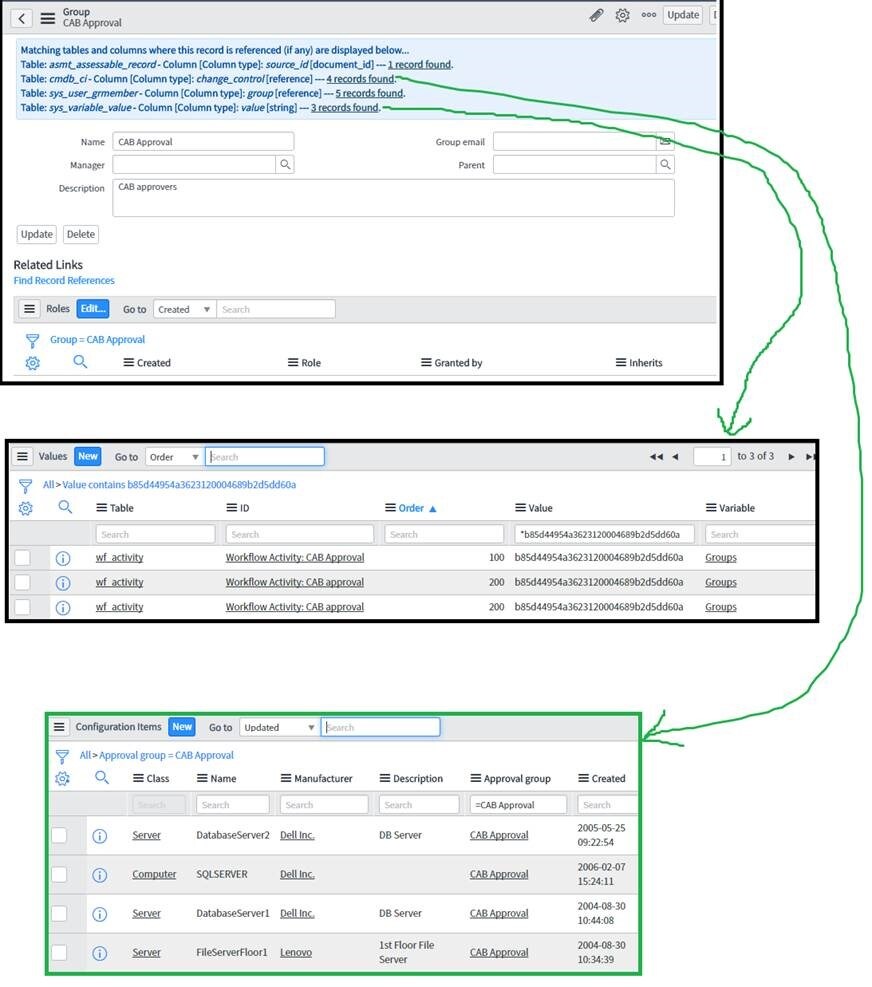872x987 pixels.
Task: Go to first page in Values list
Action: pos(656,457)
